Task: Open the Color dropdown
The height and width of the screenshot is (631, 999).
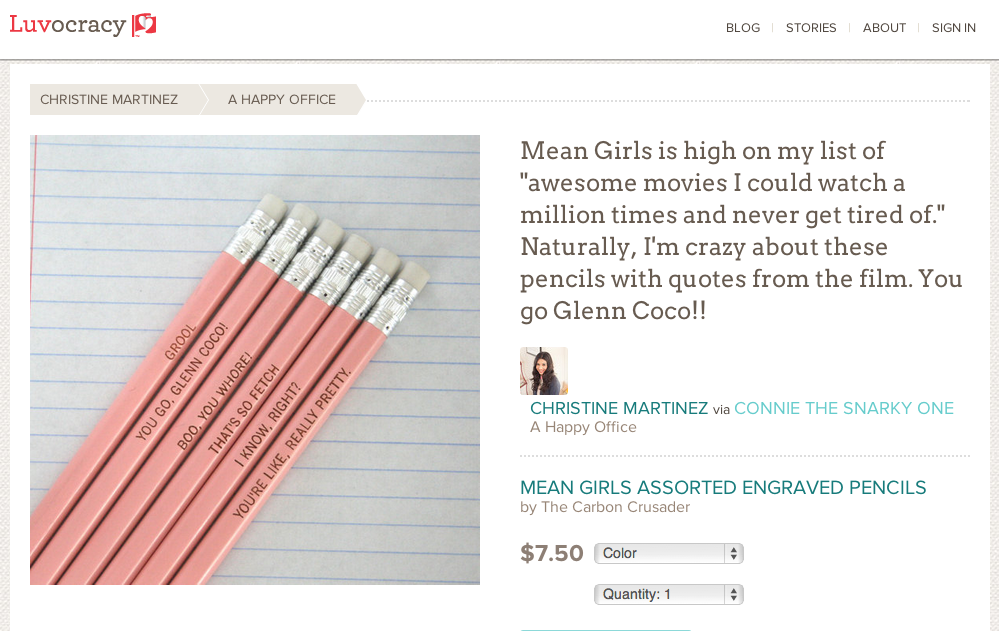Action: pos(669,553)
